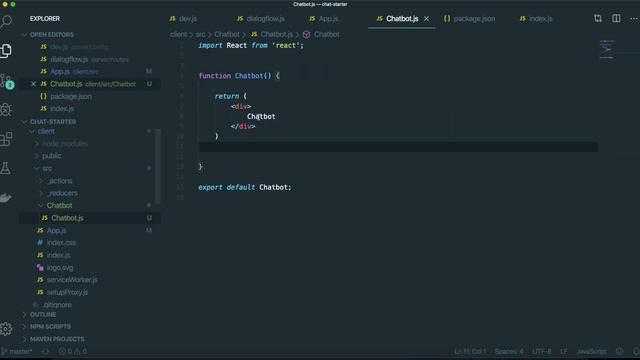Click the Open Changes compare icon
Viewport: 640px width, 360px height.
[598, 18]
